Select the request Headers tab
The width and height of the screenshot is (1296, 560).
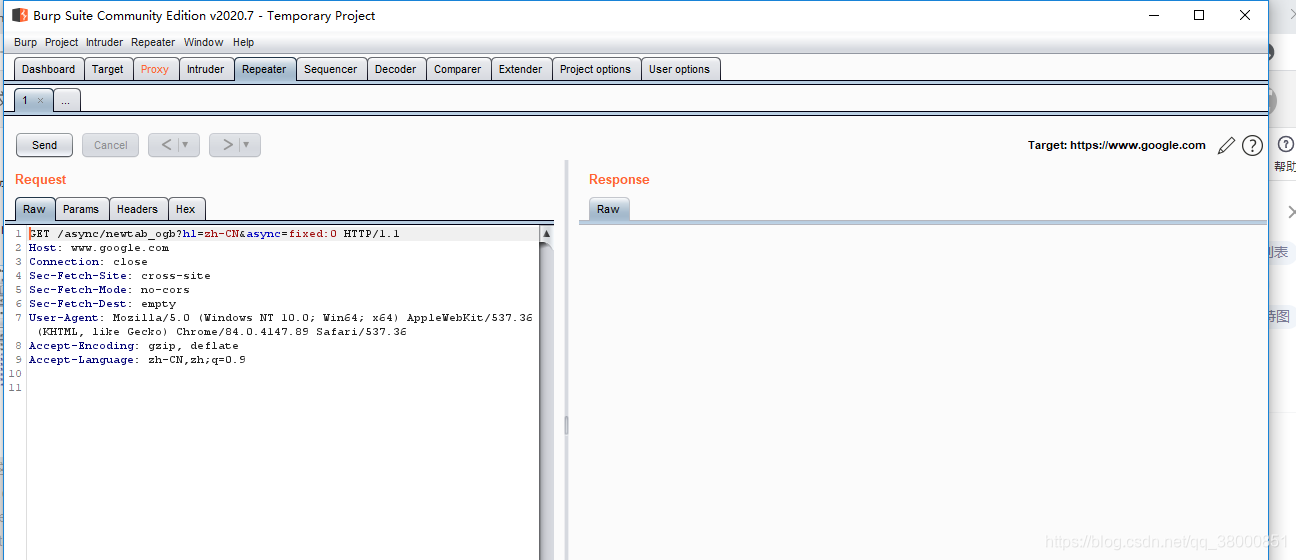click(x=137, y=209)
